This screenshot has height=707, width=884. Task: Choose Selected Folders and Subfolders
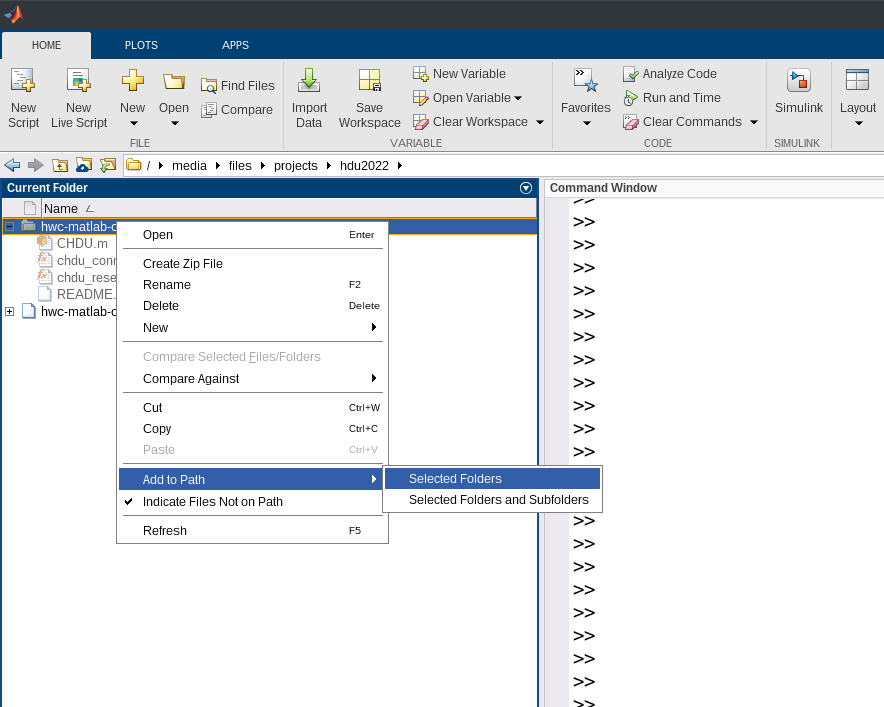pos(498,500)
